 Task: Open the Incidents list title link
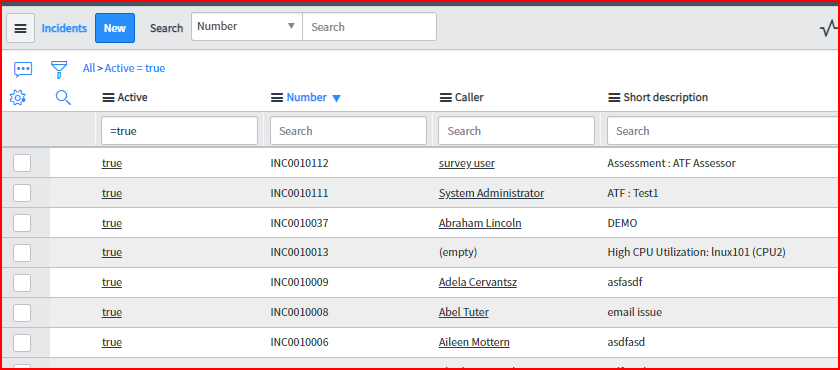coord(64,28)
